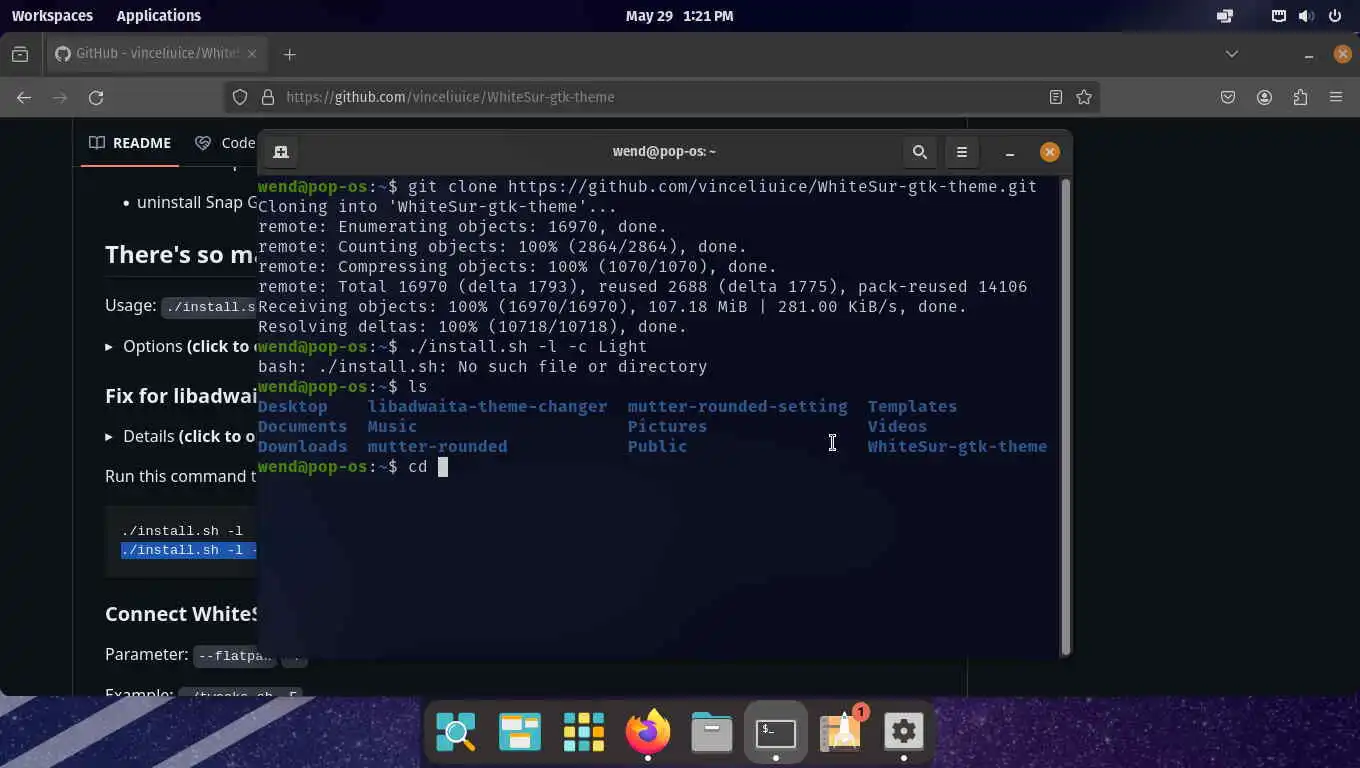Open the Firefox extensions puzzle icon

coord(1300,97)
